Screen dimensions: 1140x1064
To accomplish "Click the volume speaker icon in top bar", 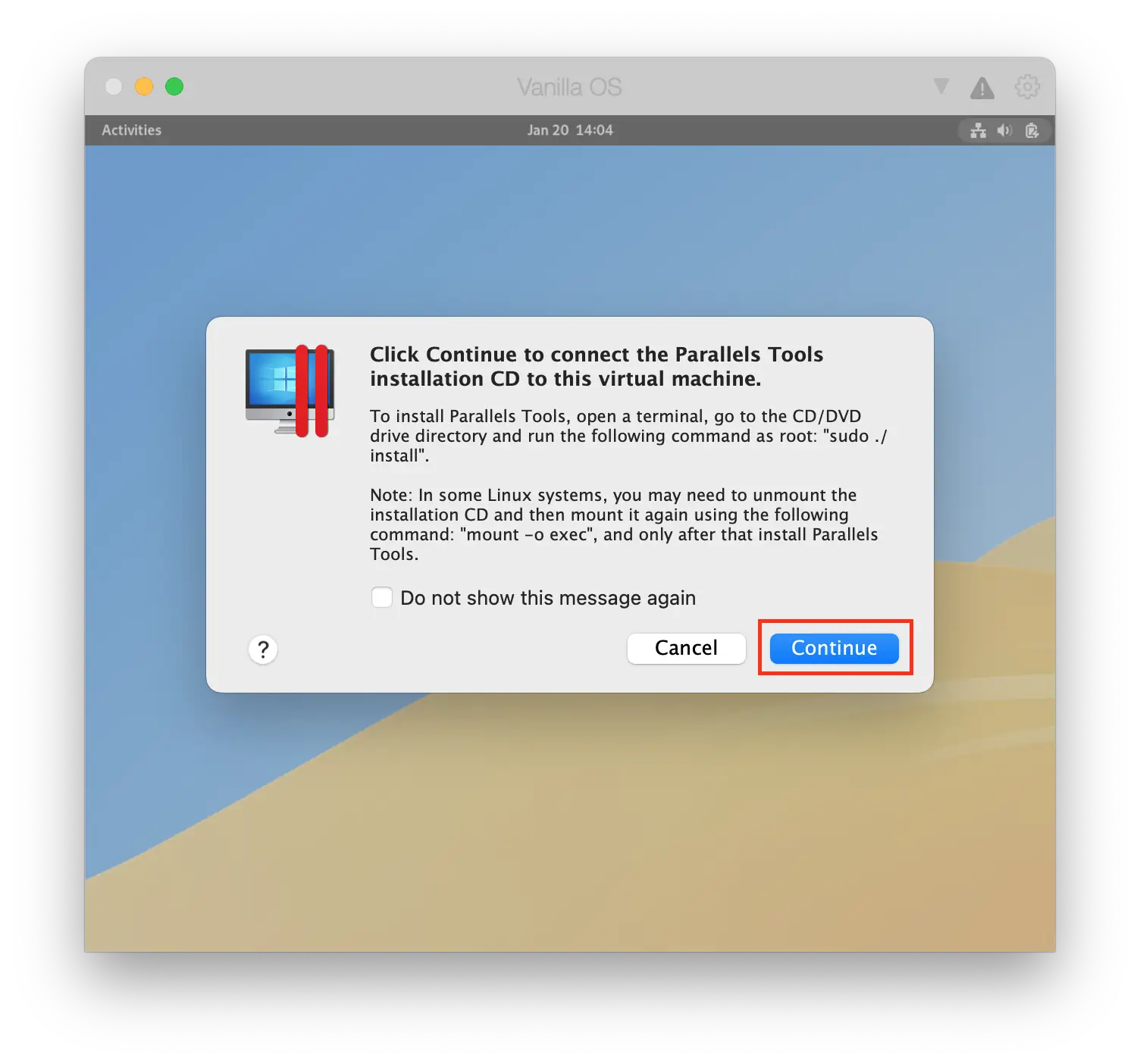I will click(1004, 130).
